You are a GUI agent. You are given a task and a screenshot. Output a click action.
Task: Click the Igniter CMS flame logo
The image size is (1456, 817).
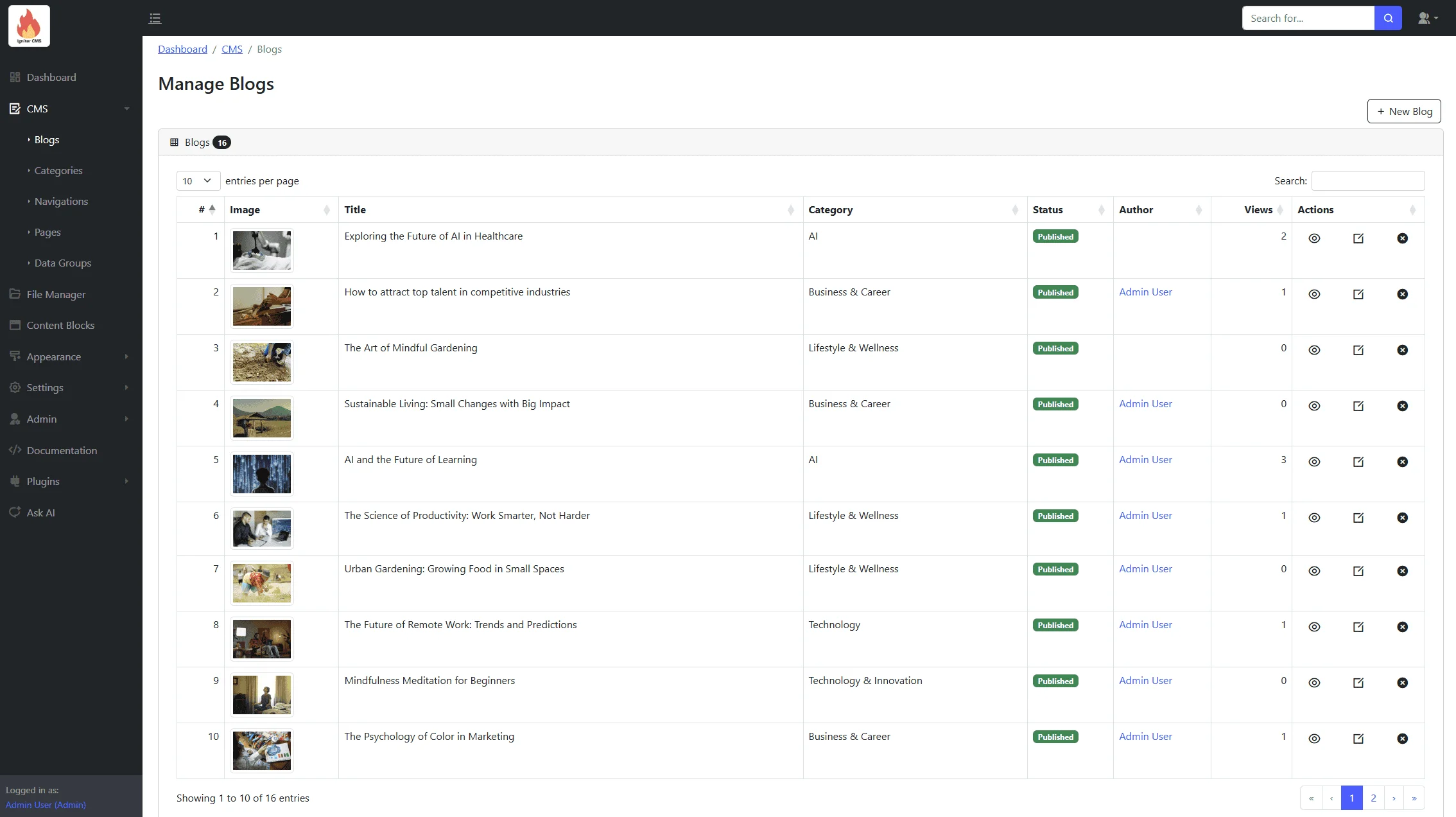pyautogui.click(x=28, y=26)
